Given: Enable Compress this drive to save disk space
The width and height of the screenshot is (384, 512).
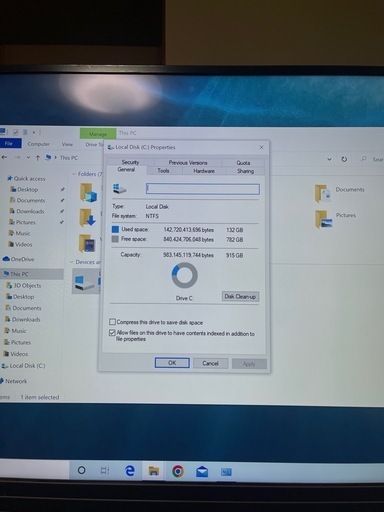Looking at the screenshot, I should click(113, 322).
